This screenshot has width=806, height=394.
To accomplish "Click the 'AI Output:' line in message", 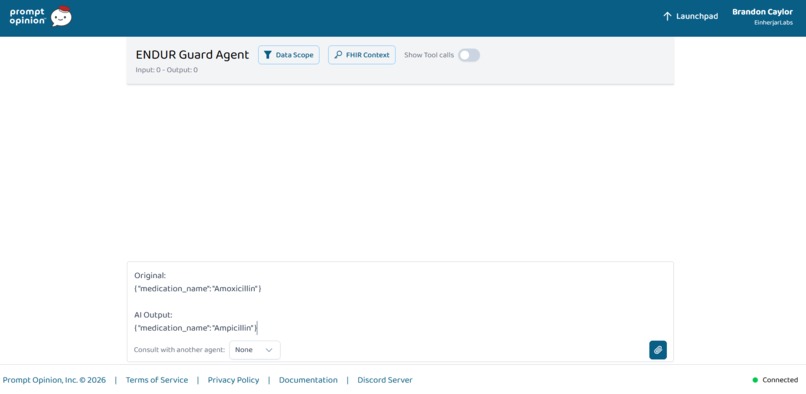I will point(154,315).
